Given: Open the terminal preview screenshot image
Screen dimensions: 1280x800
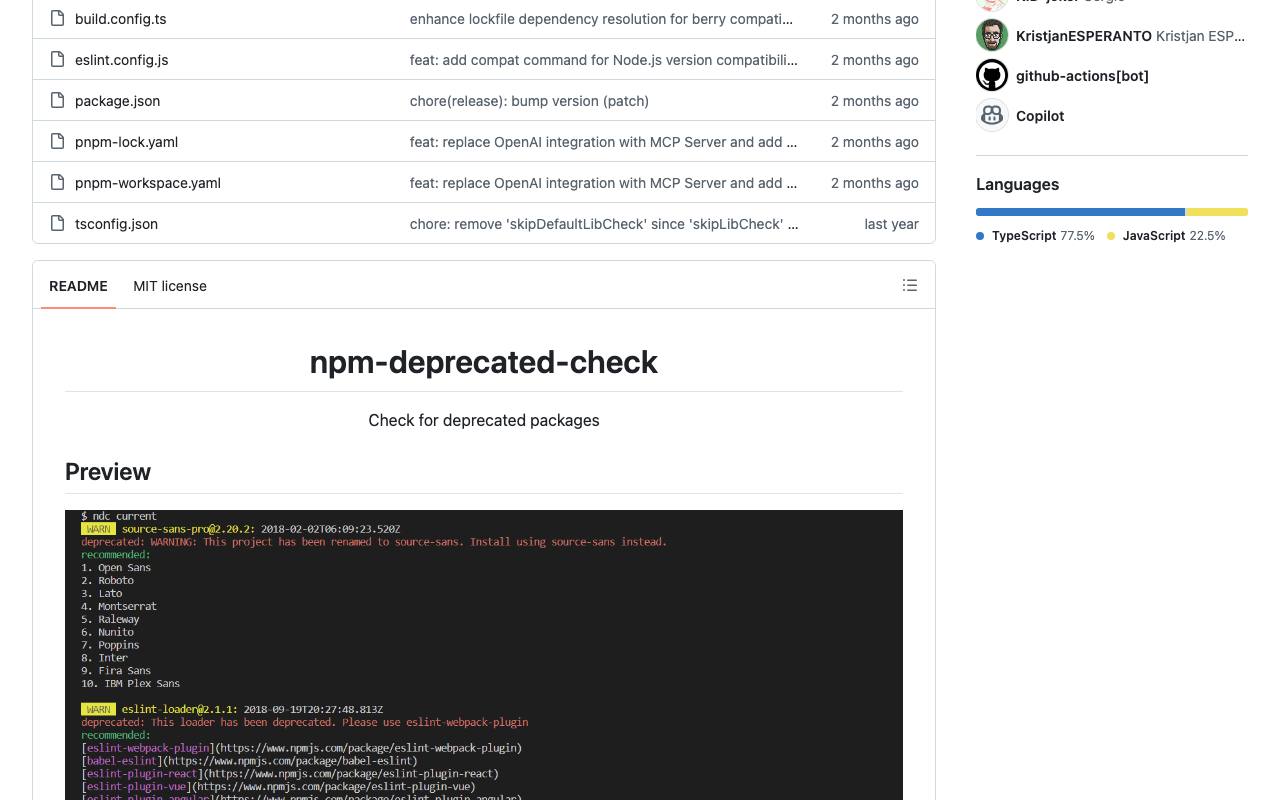Looking at the screenshot, I should pyautogui.click(x=484, y=655).
